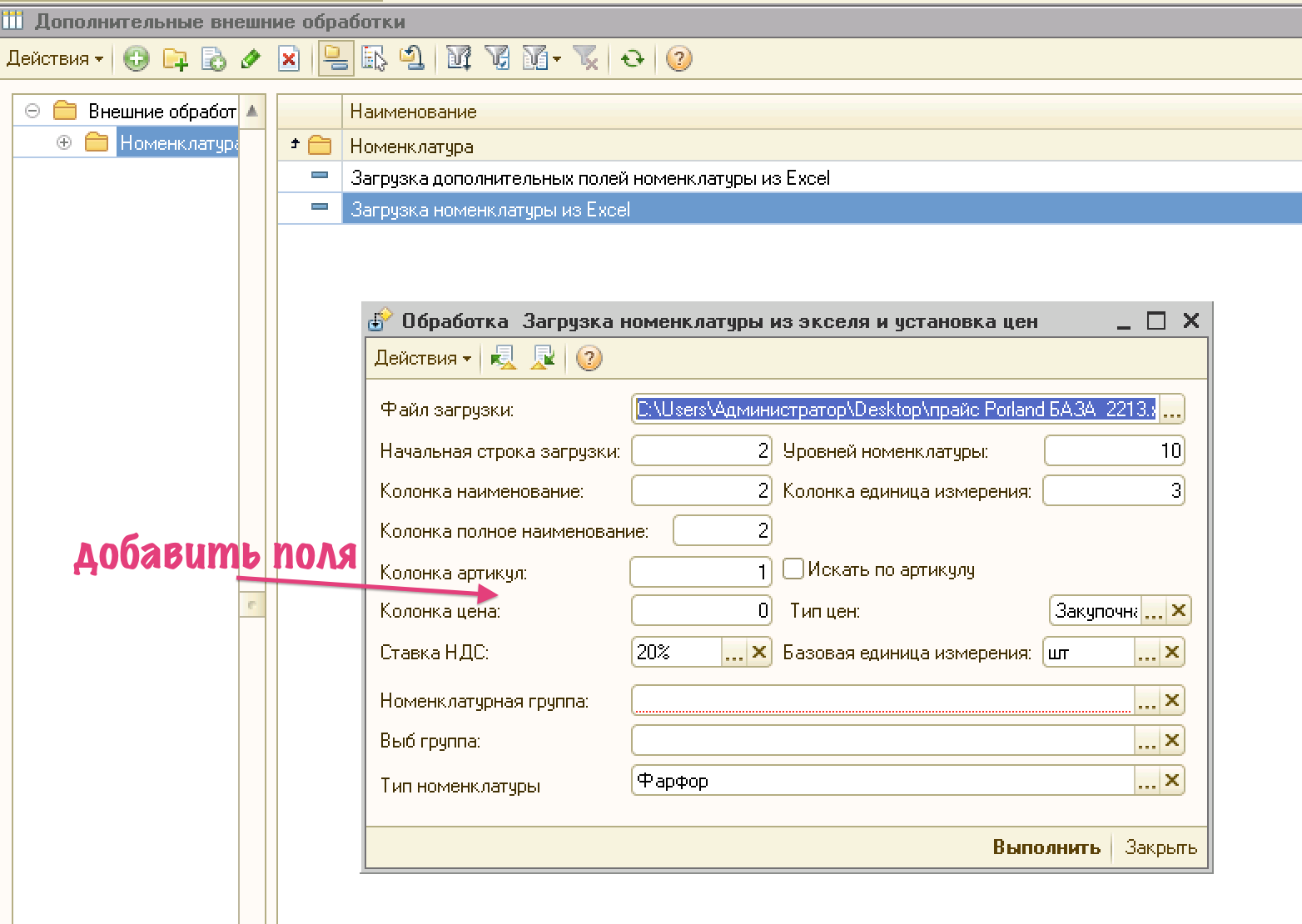Click the green pencil edit icon
Viewport: 1302px width, 924px height.
[251, 59]
